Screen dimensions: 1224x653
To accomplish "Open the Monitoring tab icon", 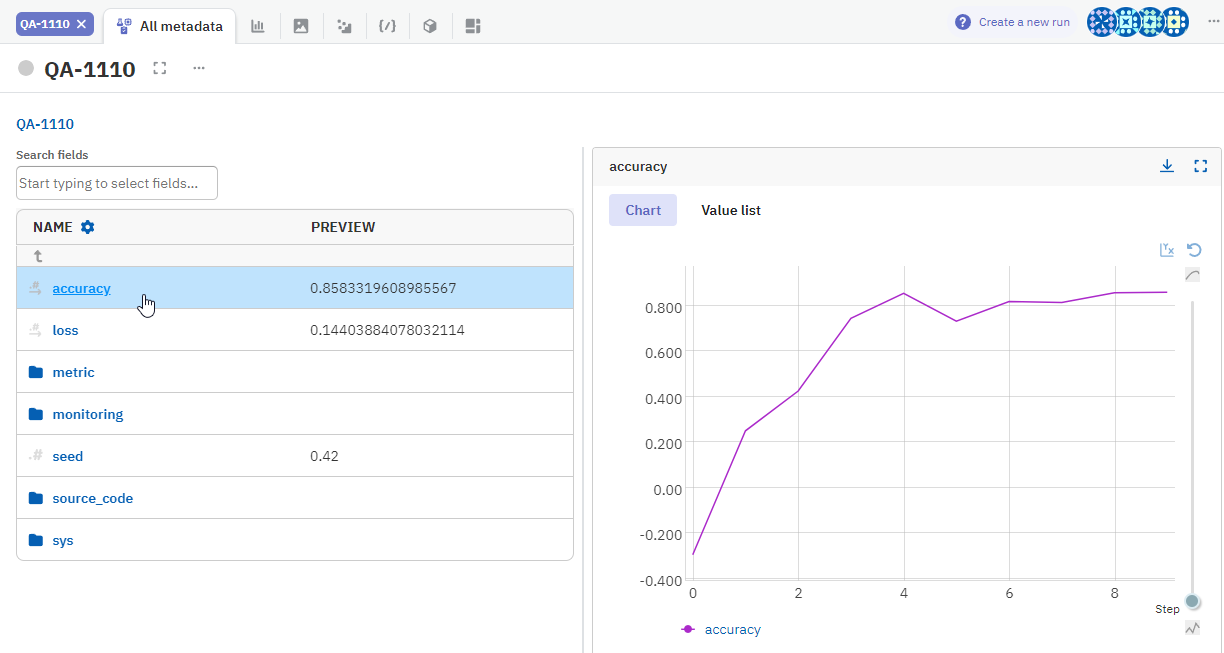I will 344,26.
